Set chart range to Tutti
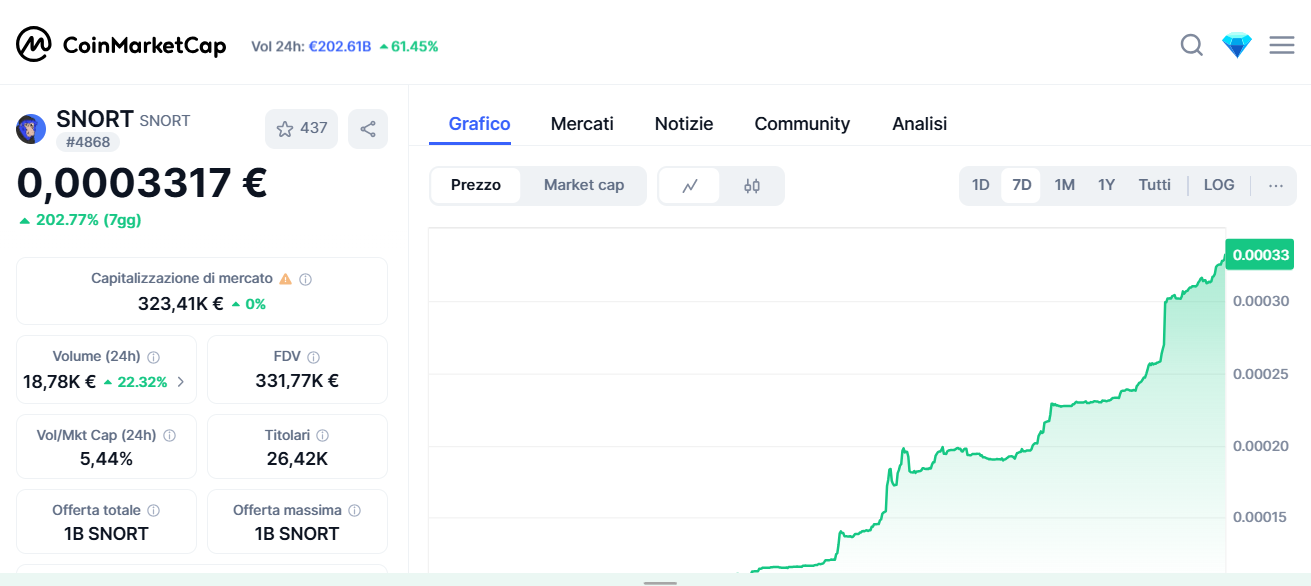Viewport: 1311px width, 586px height. tap(1155, 185)
